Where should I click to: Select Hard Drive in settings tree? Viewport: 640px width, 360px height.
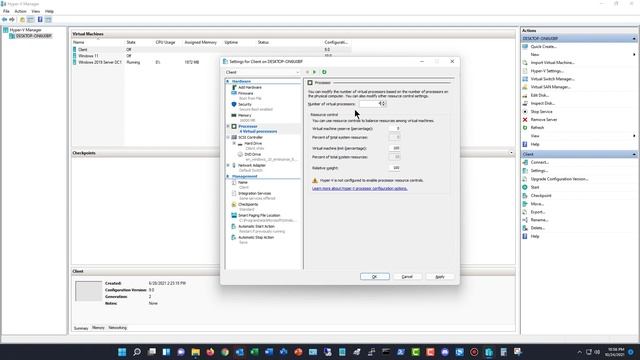point(253,144)
